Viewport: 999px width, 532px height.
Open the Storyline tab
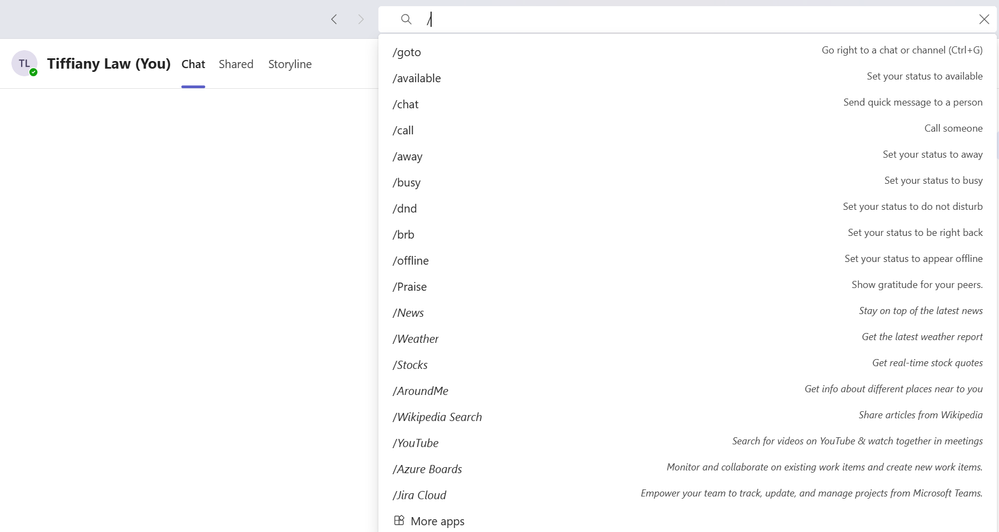(x=290, y=64)
